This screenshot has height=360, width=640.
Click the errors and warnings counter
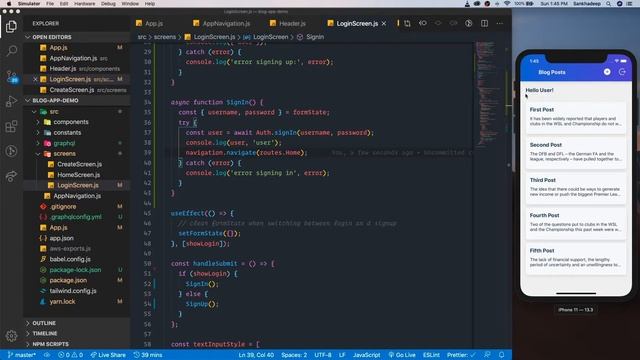[70, 355]
